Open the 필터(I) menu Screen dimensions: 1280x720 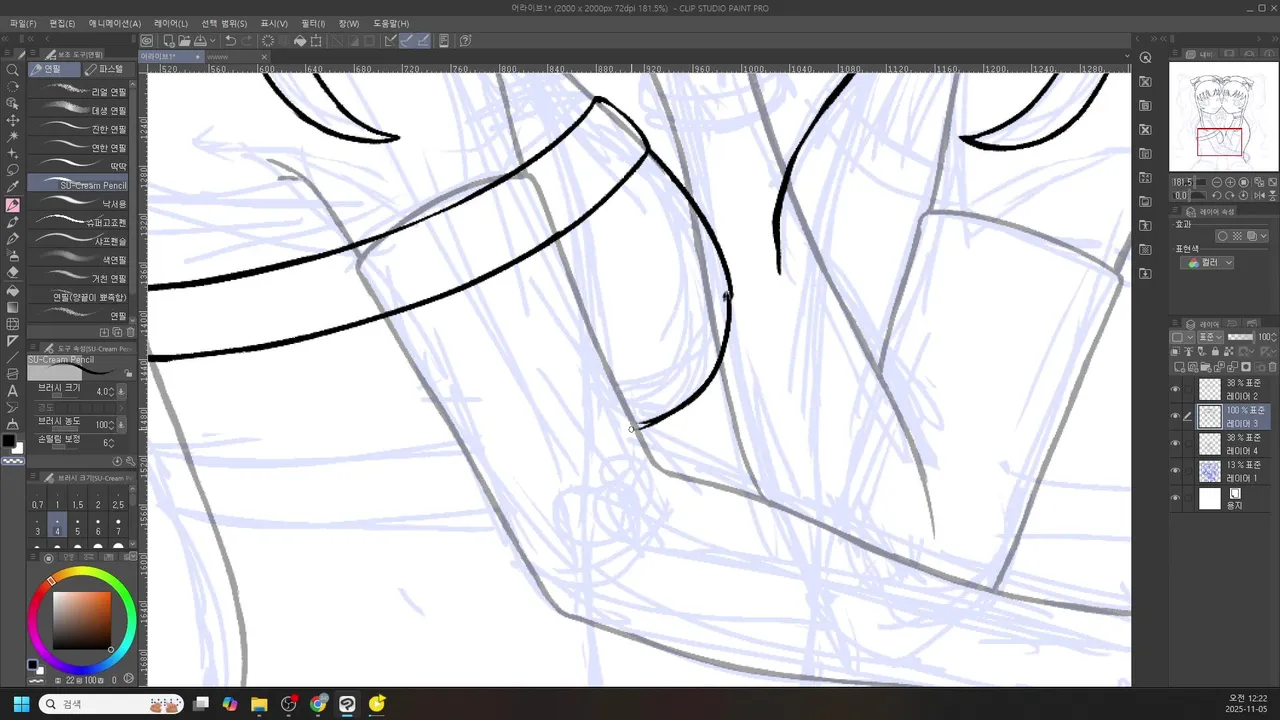[x=313, y=23]
